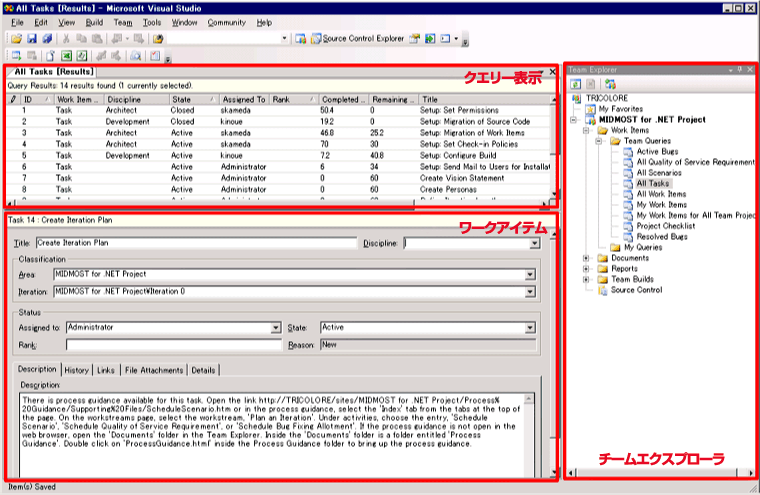Click Add Team Project icon in Team Explorer
This screenshot has height=495, width=760.
coord(610,84)
